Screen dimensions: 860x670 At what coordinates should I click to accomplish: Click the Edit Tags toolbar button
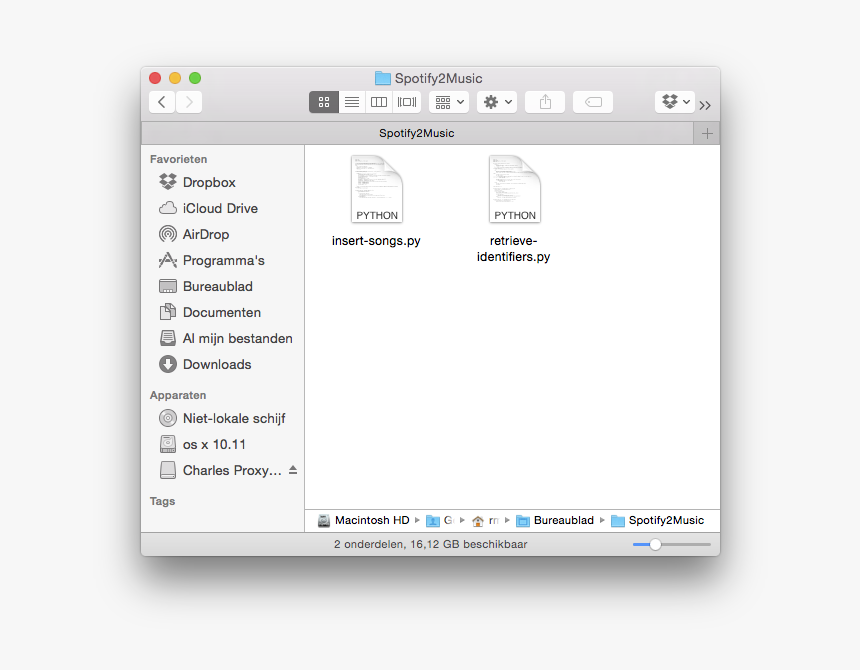pos(593,102)
